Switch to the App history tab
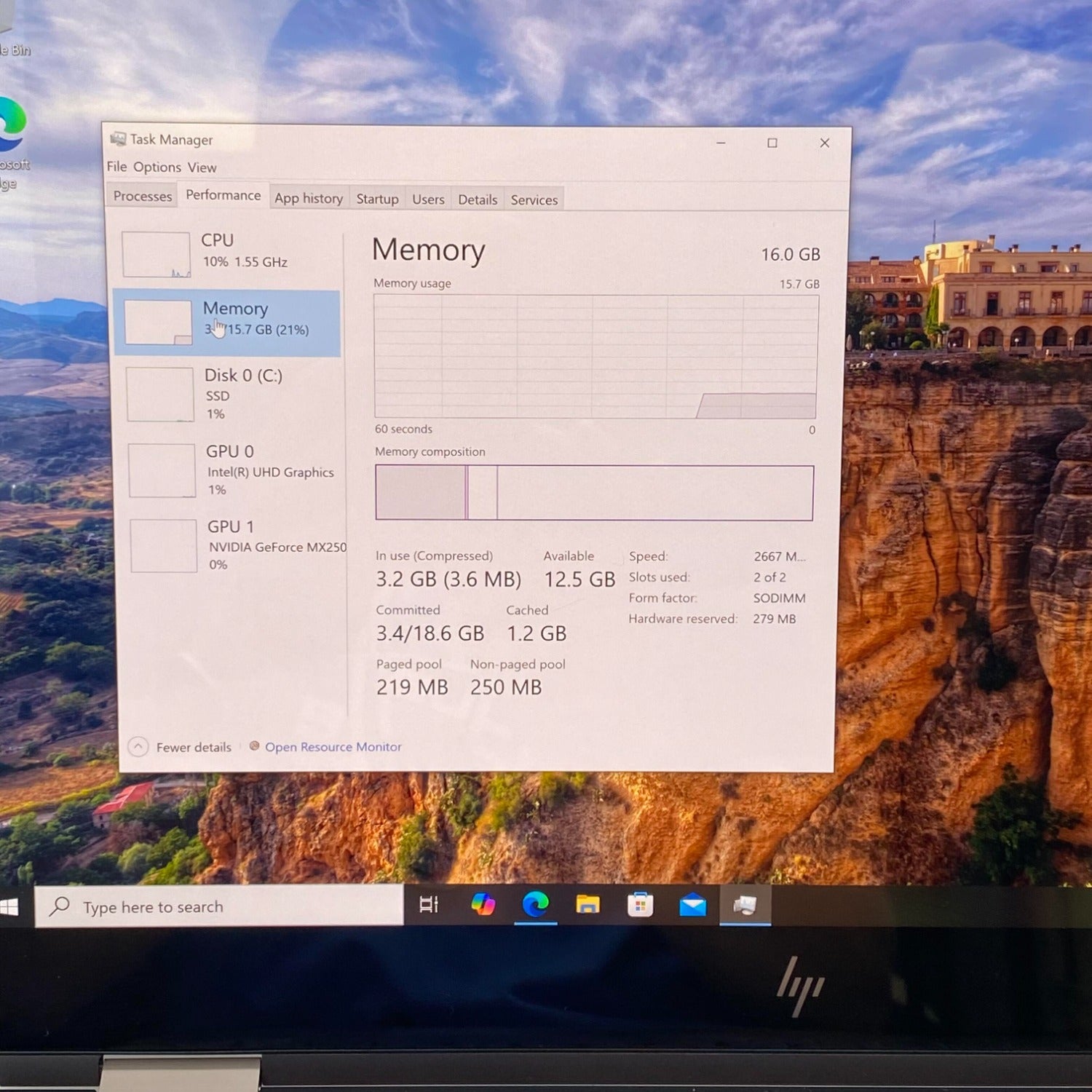 [309, 198]
